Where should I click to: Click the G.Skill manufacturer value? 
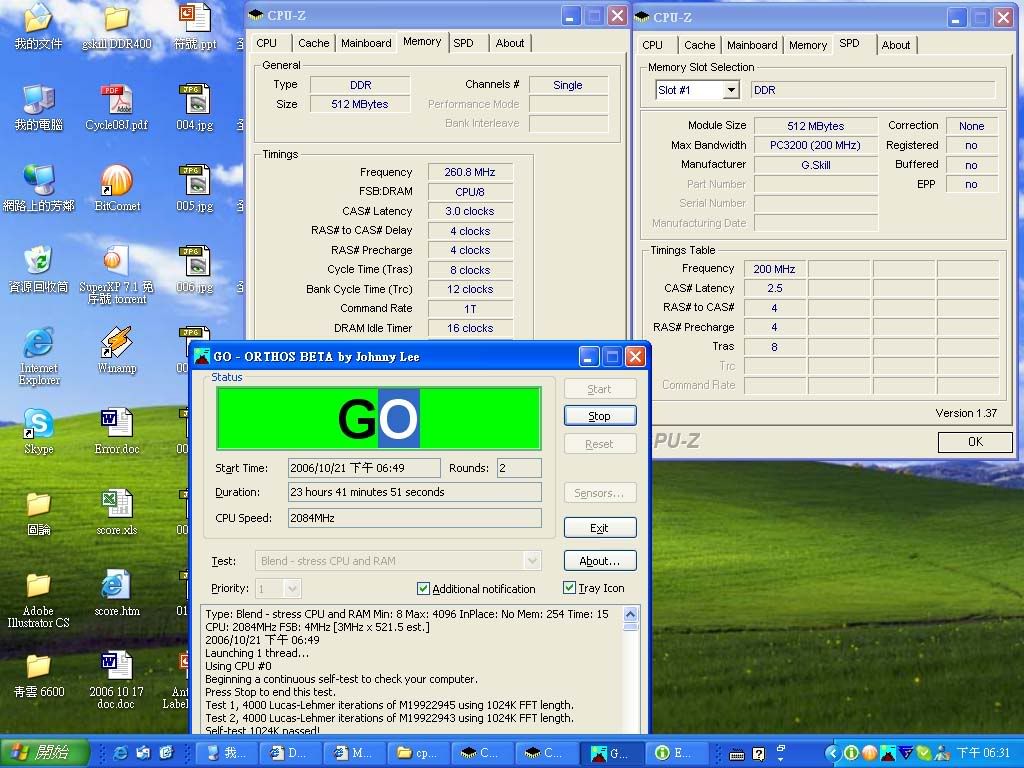click(816, 165)
